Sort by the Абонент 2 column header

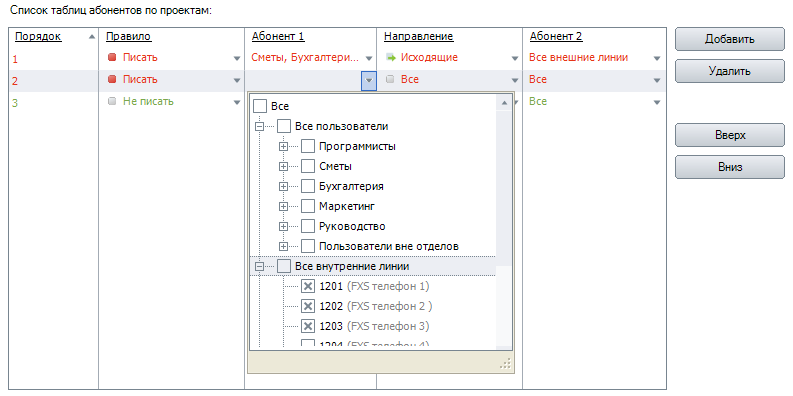[x=556, y=36]
